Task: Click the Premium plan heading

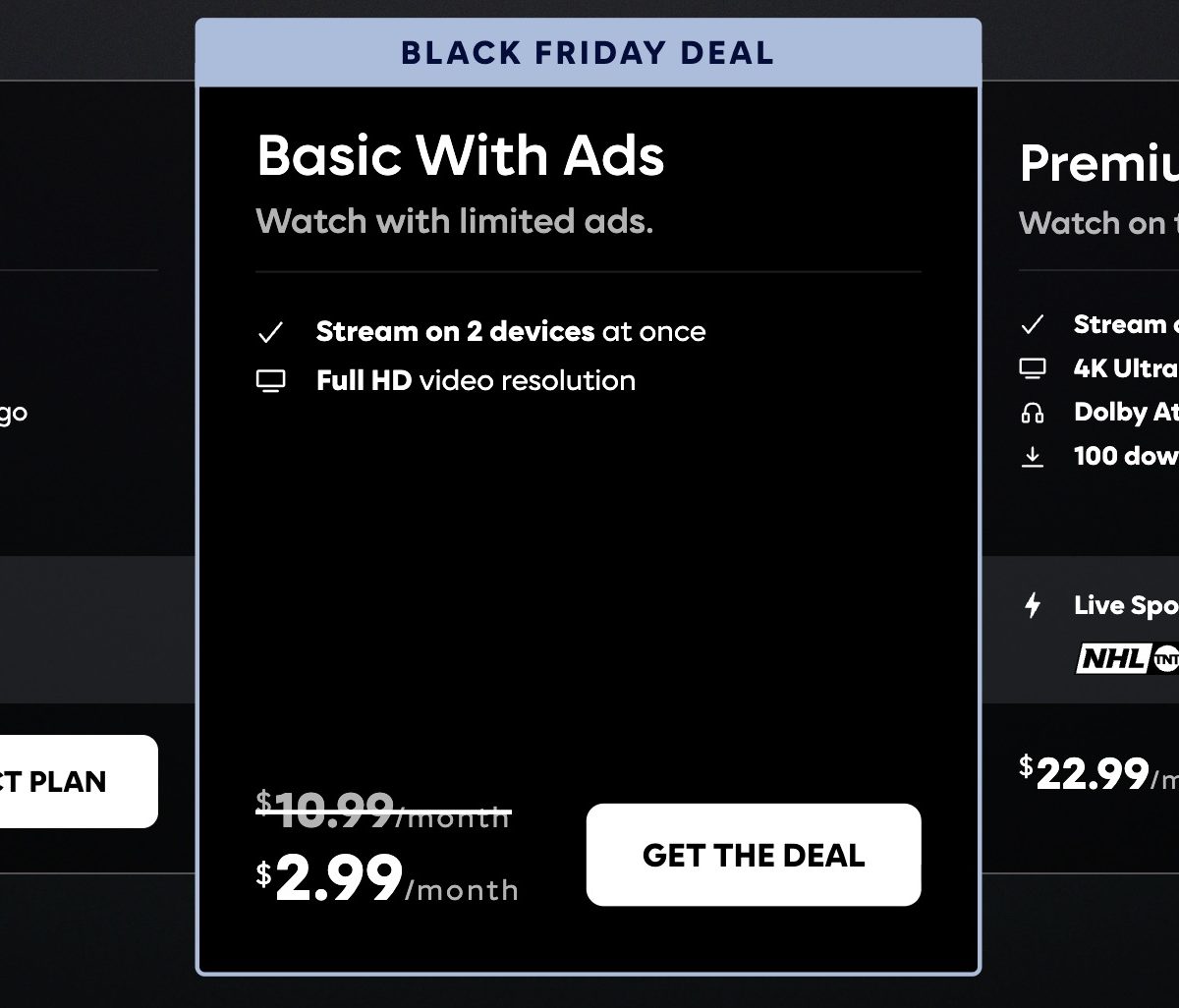Action: (x=1098, y=164)
